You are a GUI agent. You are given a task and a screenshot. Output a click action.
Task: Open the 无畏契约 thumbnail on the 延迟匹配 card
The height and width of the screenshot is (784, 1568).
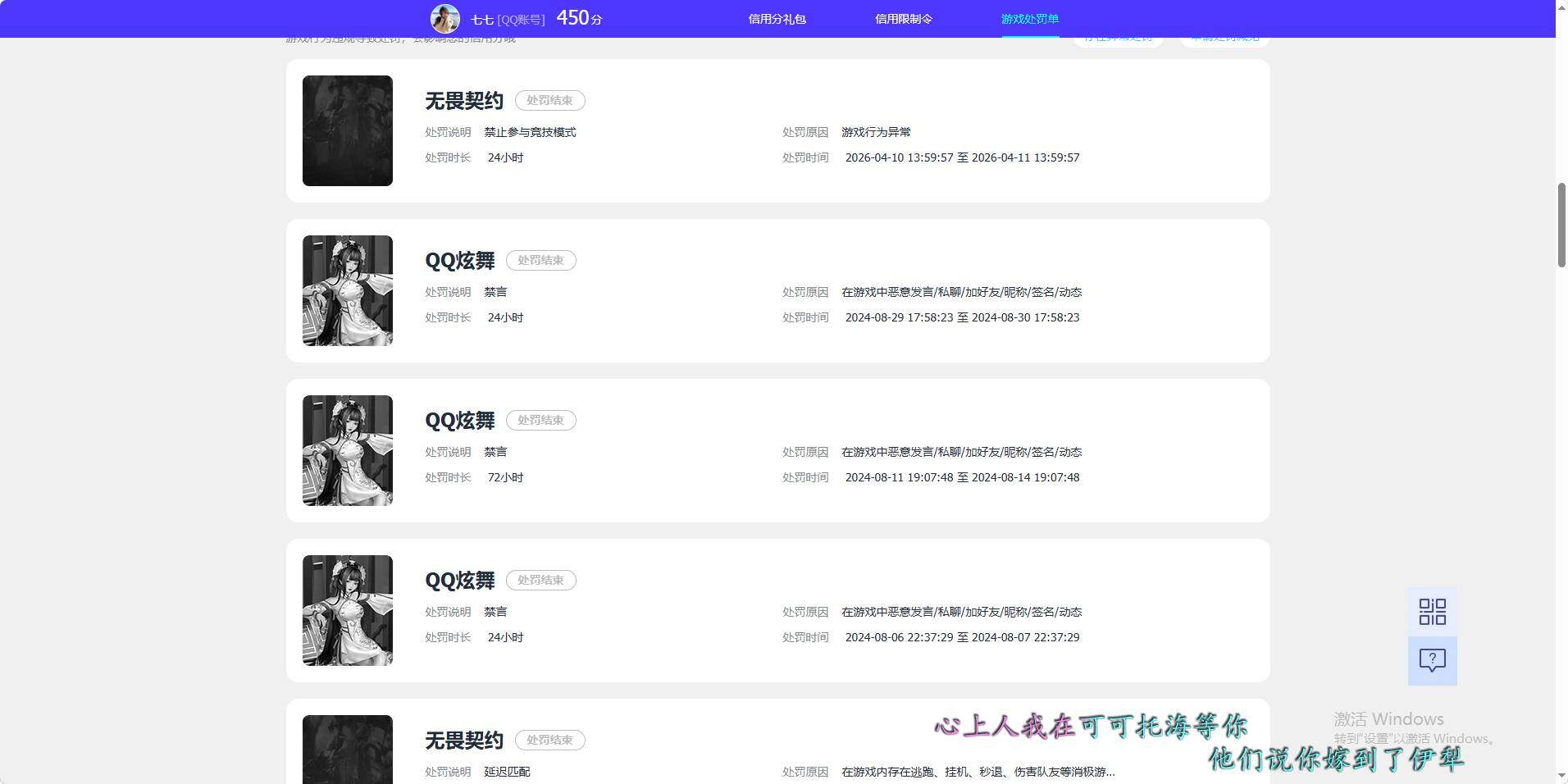pyautogui.click(x=348, y=750)
